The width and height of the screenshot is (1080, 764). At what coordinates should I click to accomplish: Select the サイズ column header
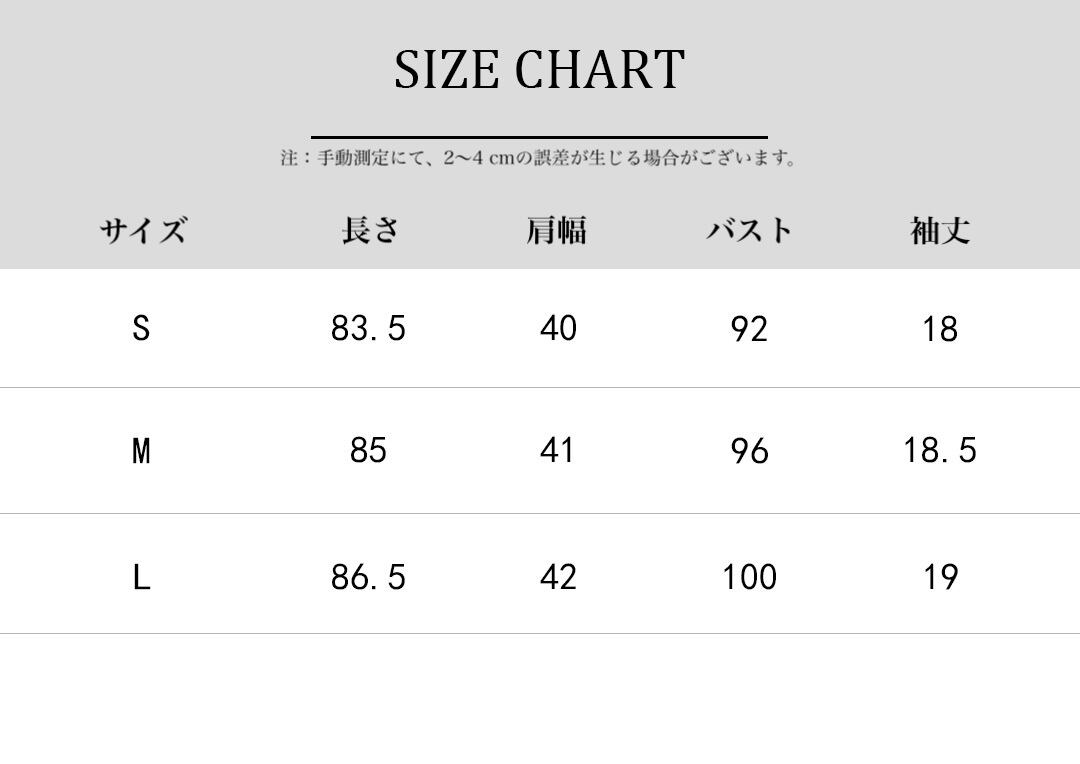[x=142, y=231]
